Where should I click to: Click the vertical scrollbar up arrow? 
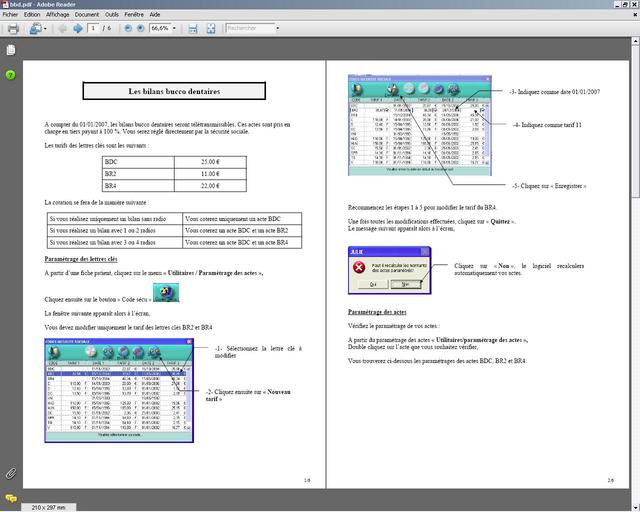coord(636,41)
